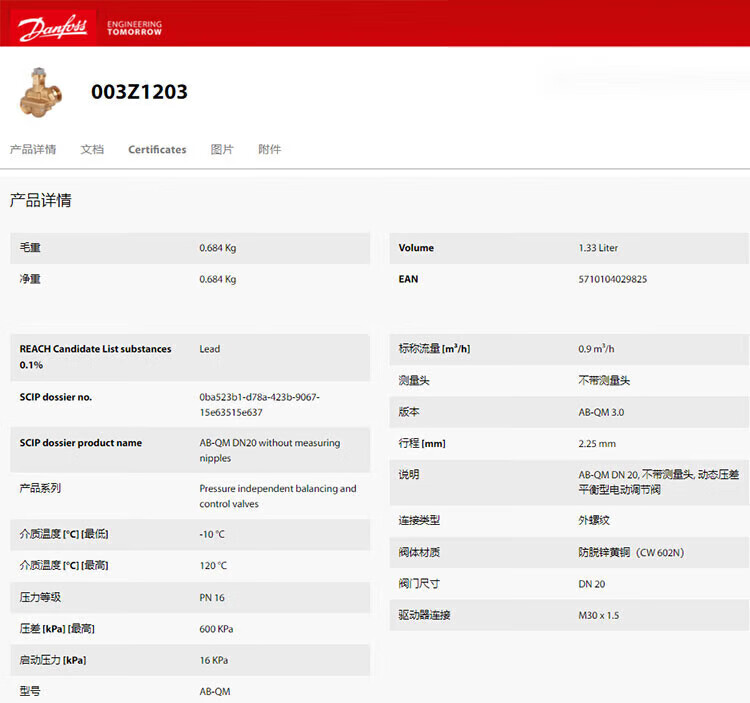This screenshot has width=750, height=703.
Task: Click the 说明 label
Action: click(x=409, y=474)
